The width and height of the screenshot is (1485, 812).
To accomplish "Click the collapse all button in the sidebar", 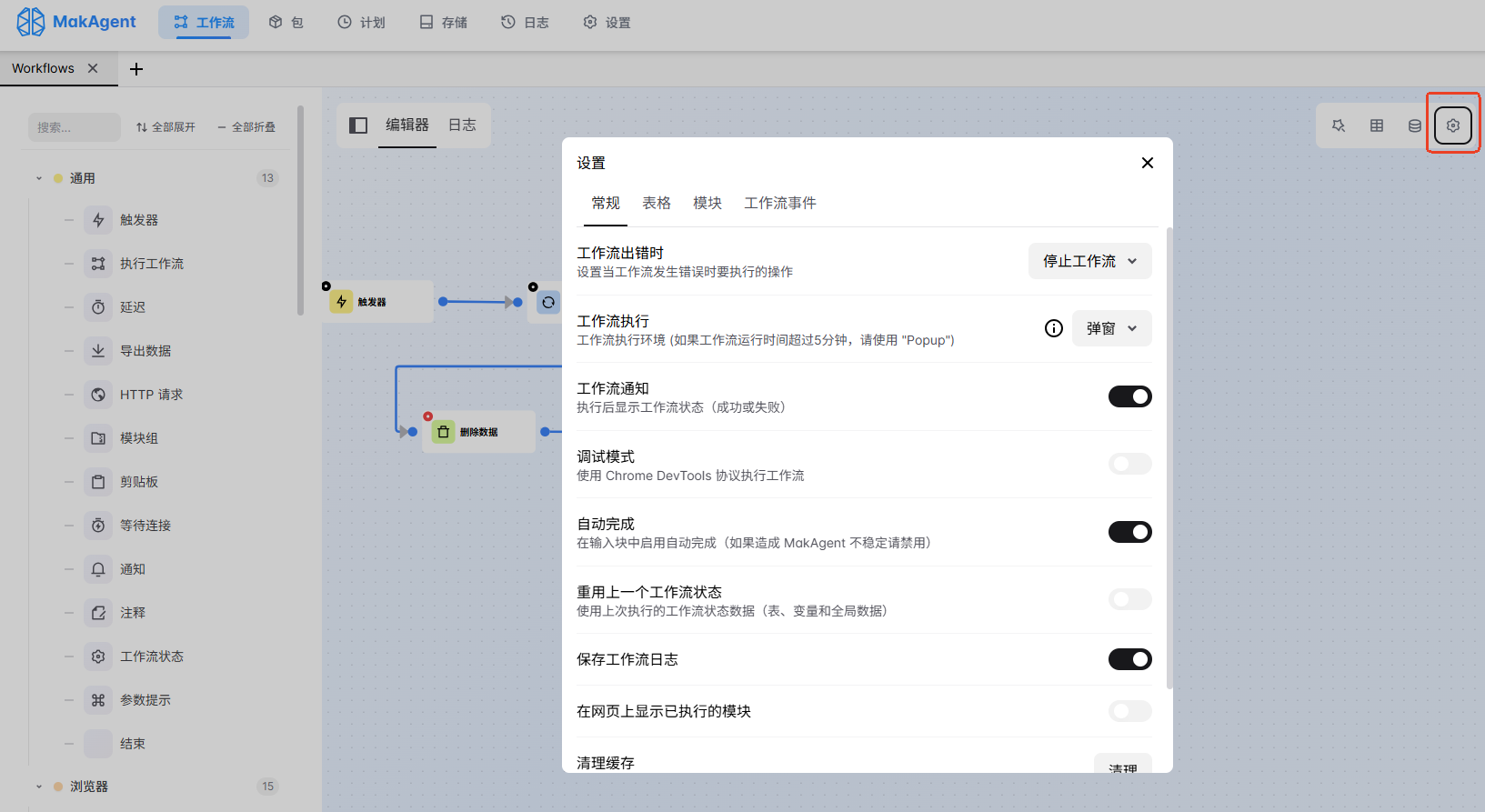I will pos(246,127).
